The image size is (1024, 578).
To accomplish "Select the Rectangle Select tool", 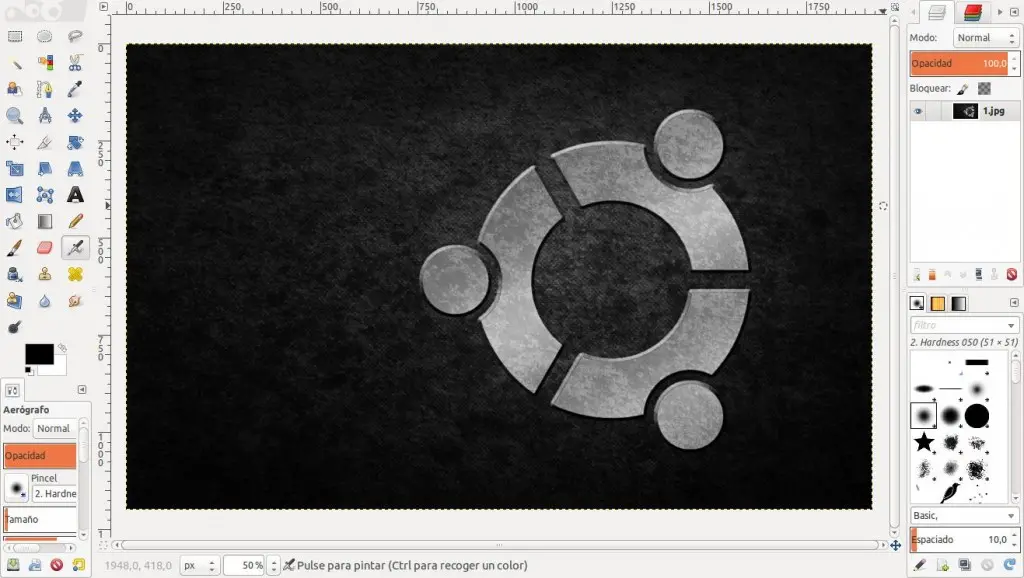I will 14,36.
